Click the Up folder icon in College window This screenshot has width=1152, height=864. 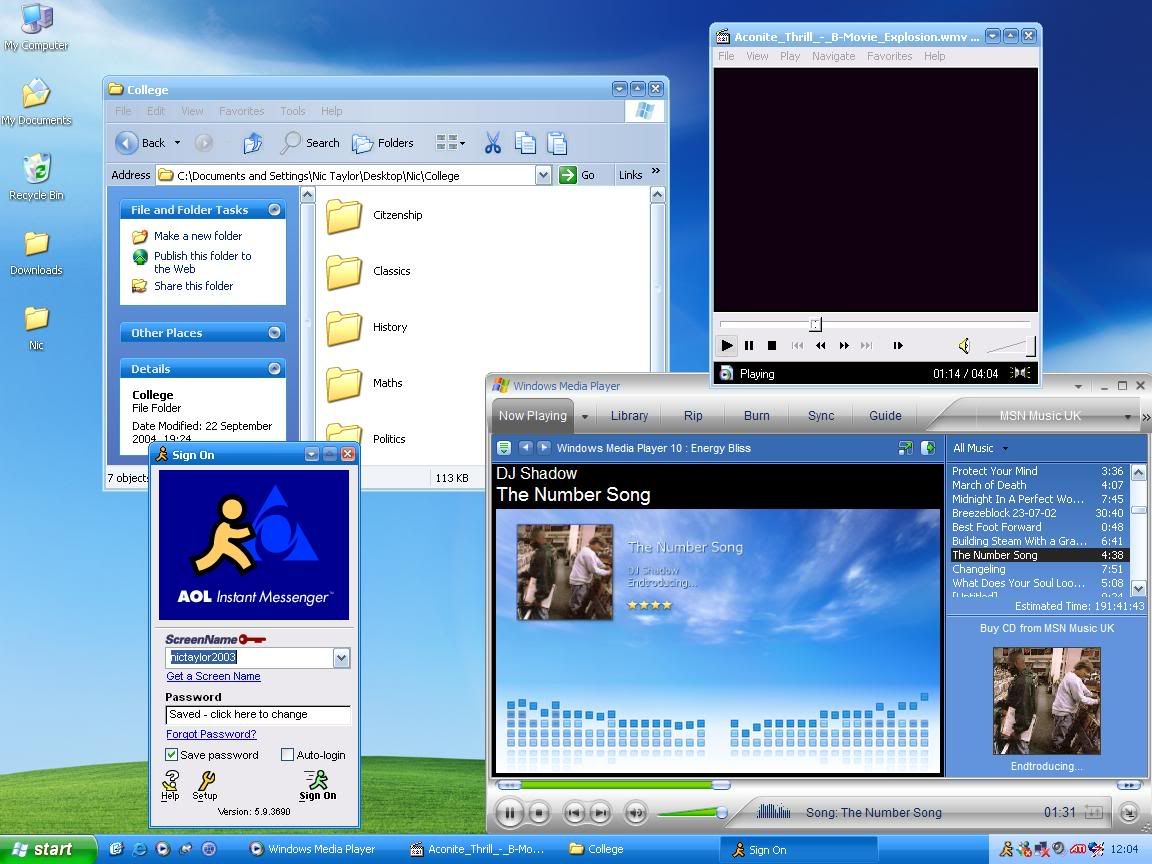click(x=253, y=143)
